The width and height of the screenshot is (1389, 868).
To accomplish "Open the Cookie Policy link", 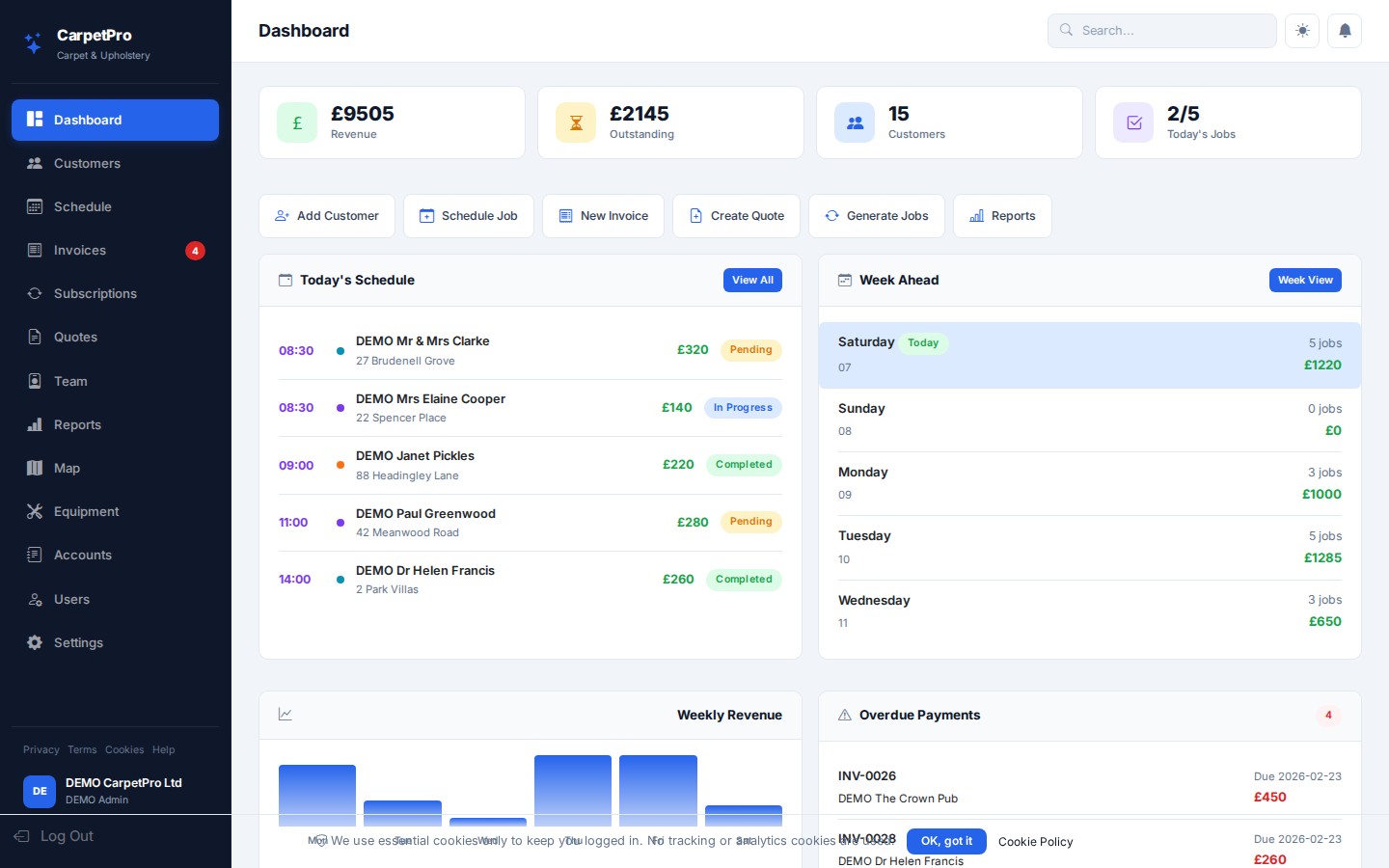I will pyautogui.click(x=1035, y=842).
